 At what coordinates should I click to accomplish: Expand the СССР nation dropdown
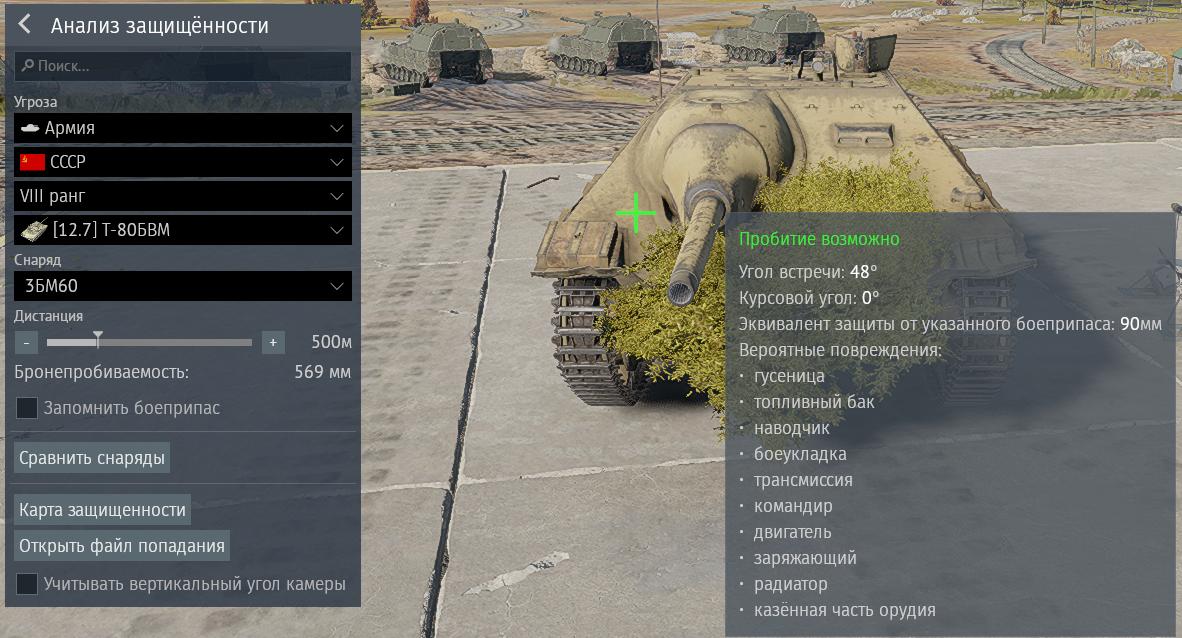tap(183, 161)
